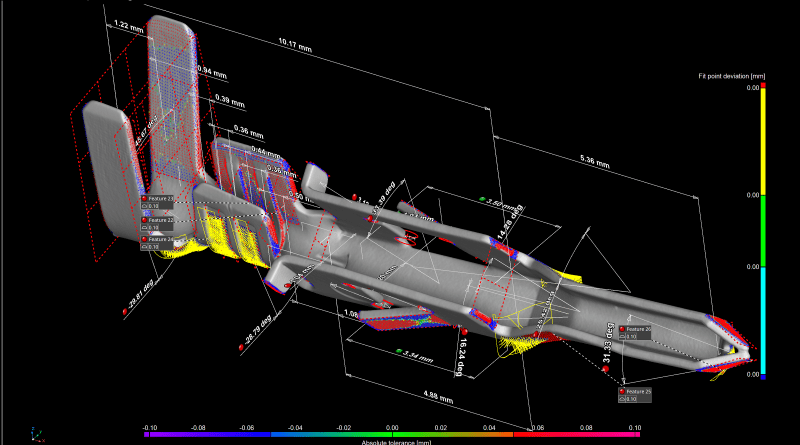
Task: Click the green indicator beside 3.34 mm
Action: coord(399,351)
